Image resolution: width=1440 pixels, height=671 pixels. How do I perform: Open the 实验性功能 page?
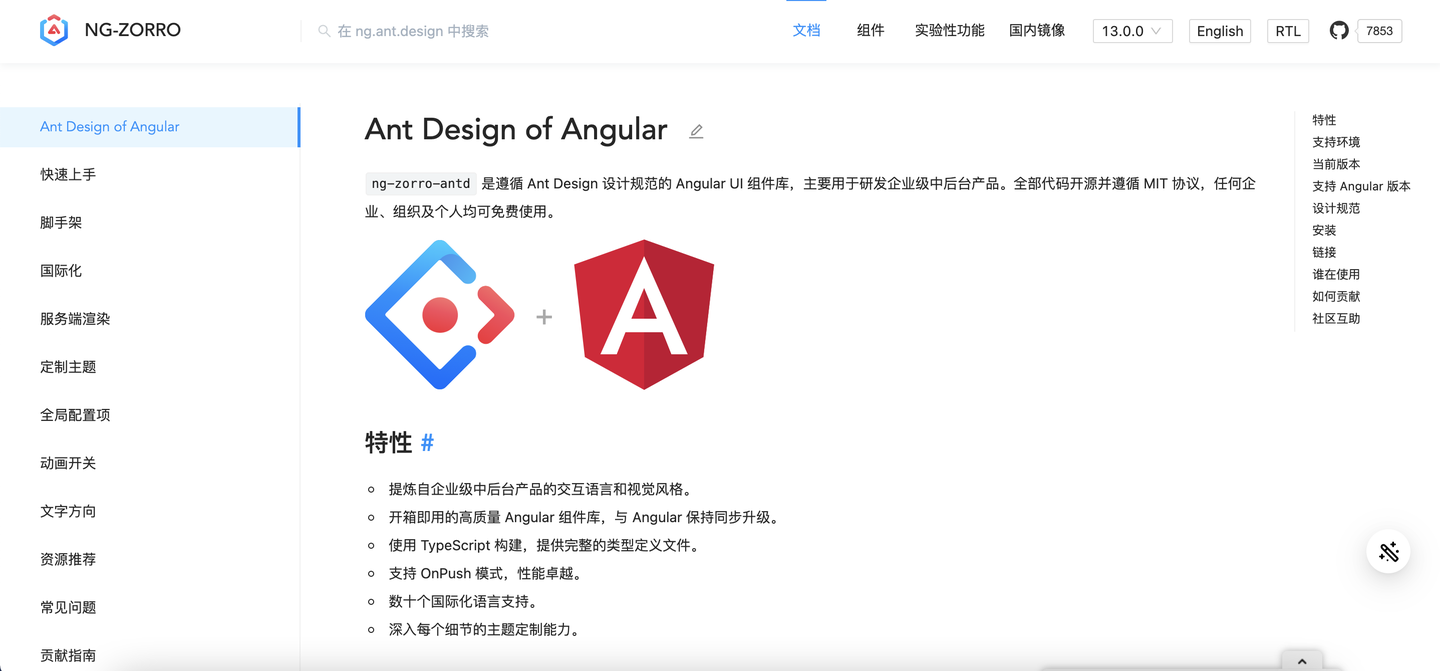pos(948,30)
